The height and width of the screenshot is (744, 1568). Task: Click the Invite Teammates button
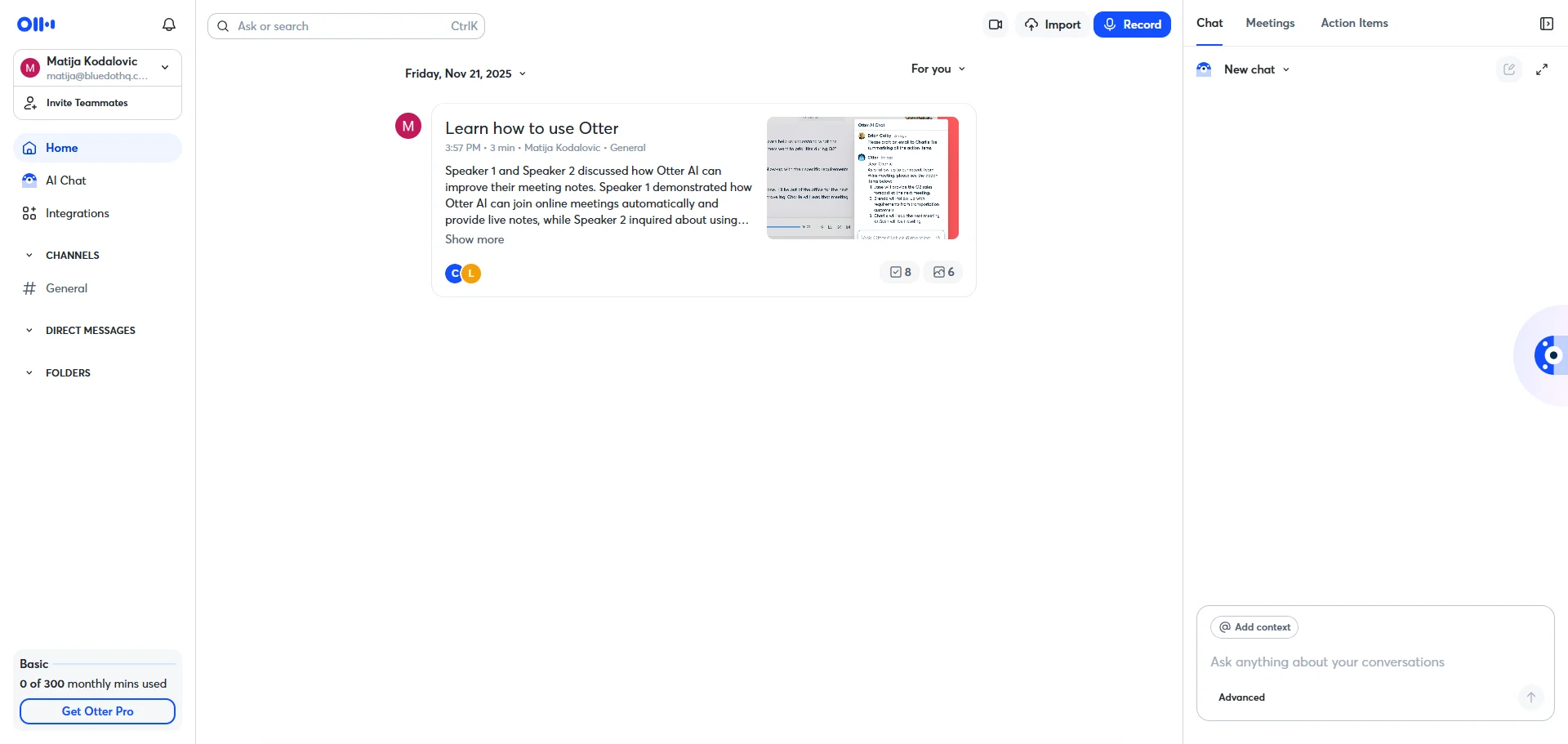click(x=97, y=103)
